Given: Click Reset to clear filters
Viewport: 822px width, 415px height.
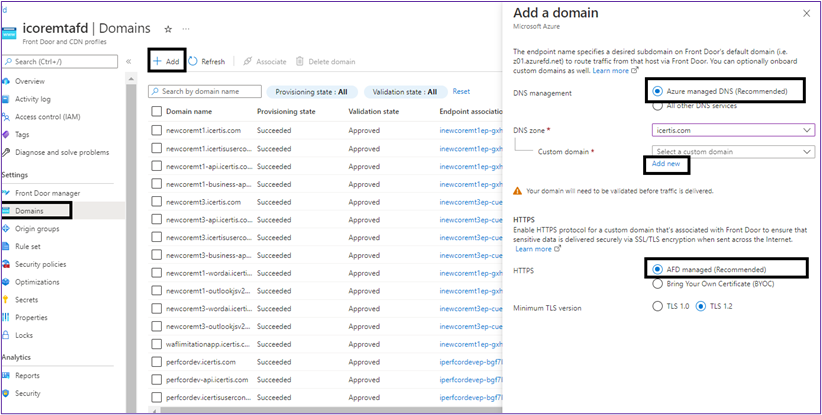Looking at the screenshot, I should coord(461,91).
